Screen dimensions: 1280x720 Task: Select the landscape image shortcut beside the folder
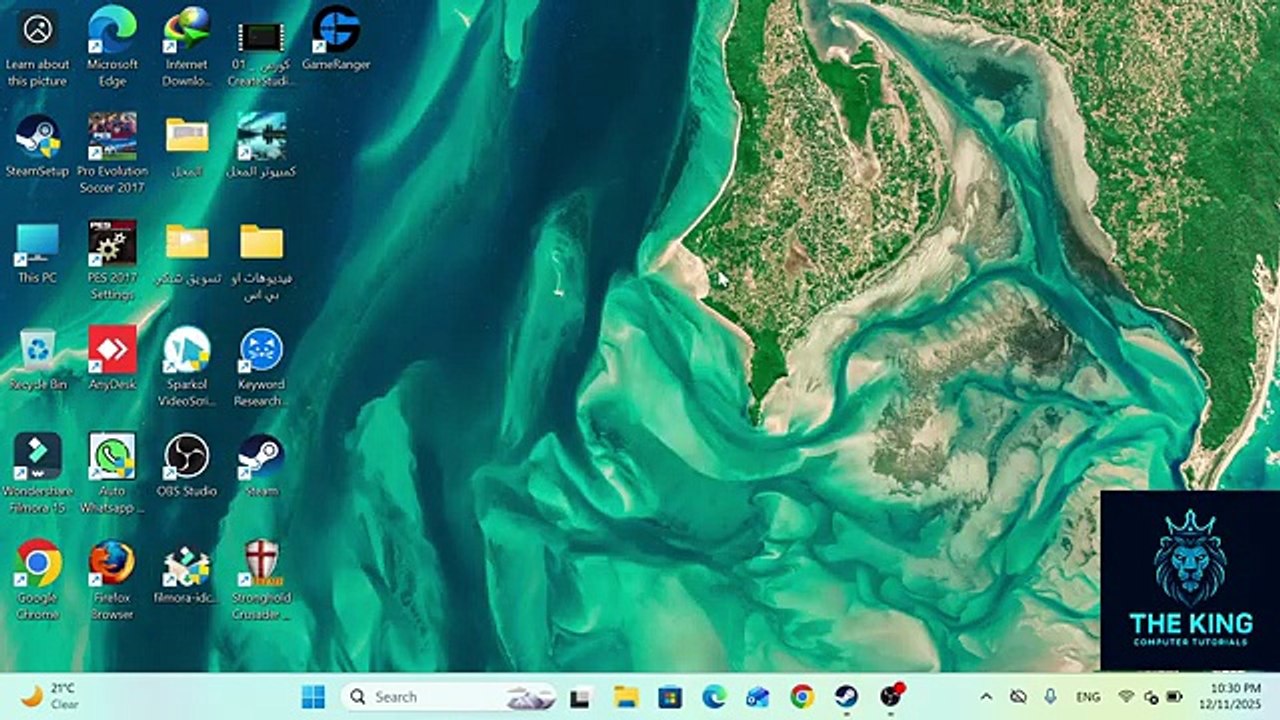click(261, 146)
